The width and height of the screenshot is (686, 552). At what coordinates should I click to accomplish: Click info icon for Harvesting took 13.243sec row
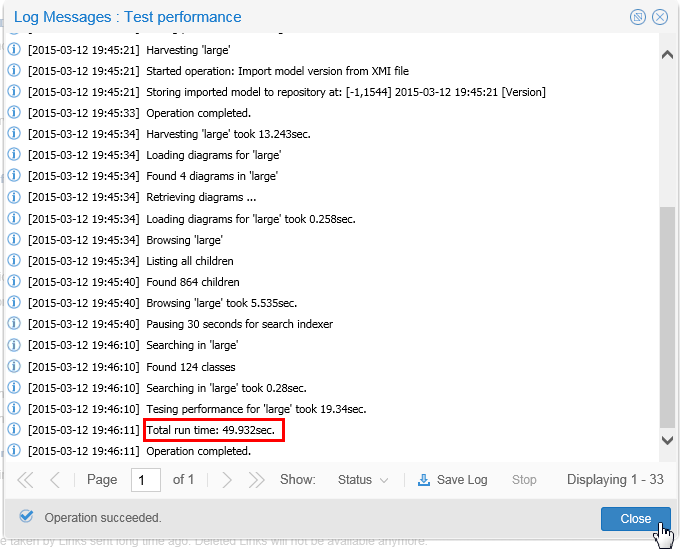(14, 133)
